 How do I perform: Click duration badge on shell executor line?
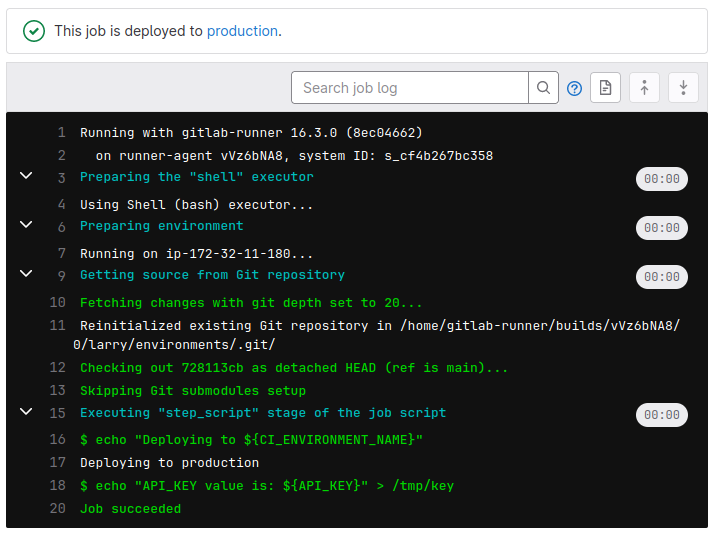661,179
